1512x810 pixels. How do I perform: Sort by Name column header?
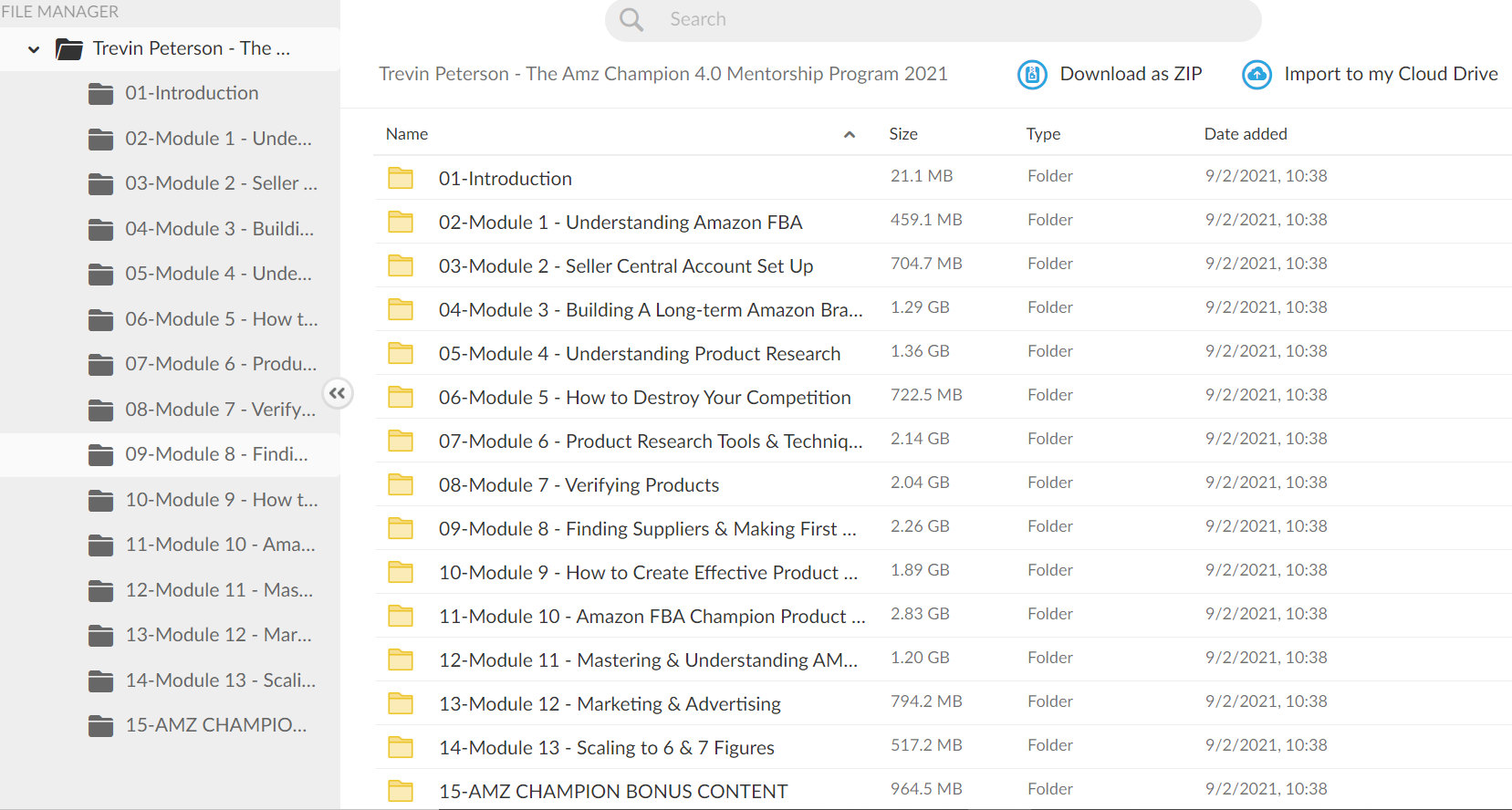point(407,134)
